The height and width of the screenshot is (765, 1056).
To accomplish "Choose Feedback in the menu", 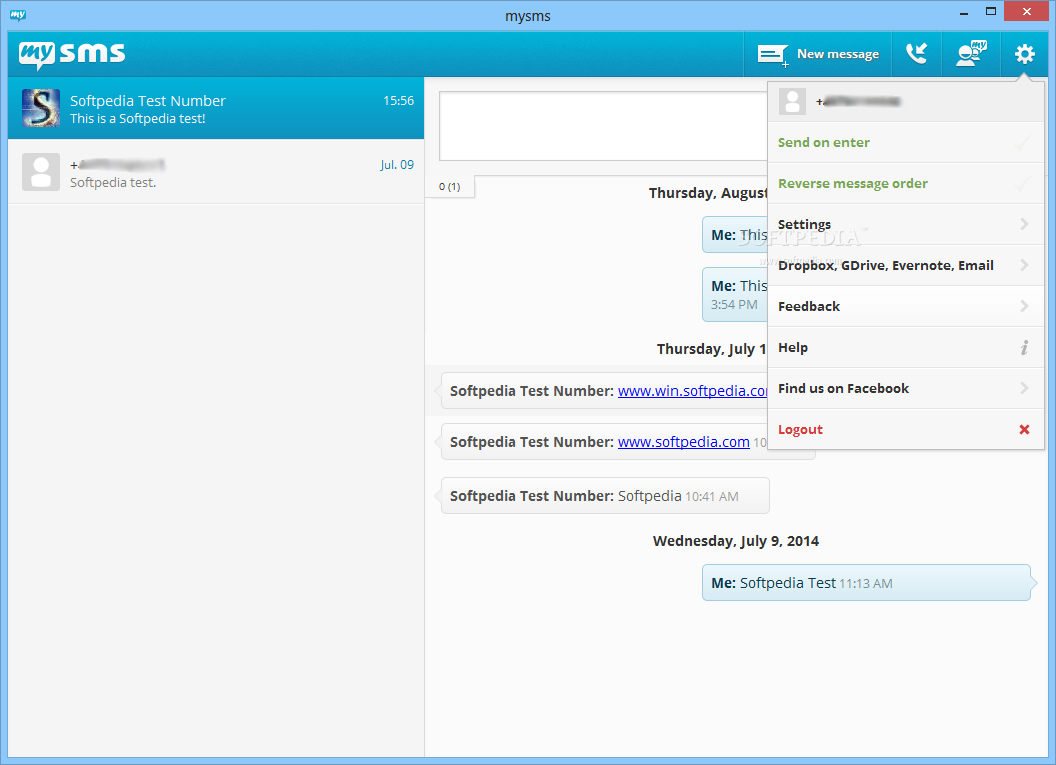I will tap(906, 307).
